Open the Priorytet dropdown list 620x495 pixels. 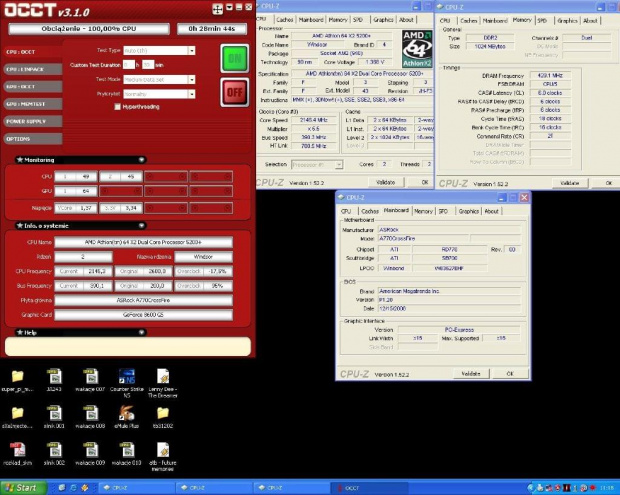(x=191, y=94)
